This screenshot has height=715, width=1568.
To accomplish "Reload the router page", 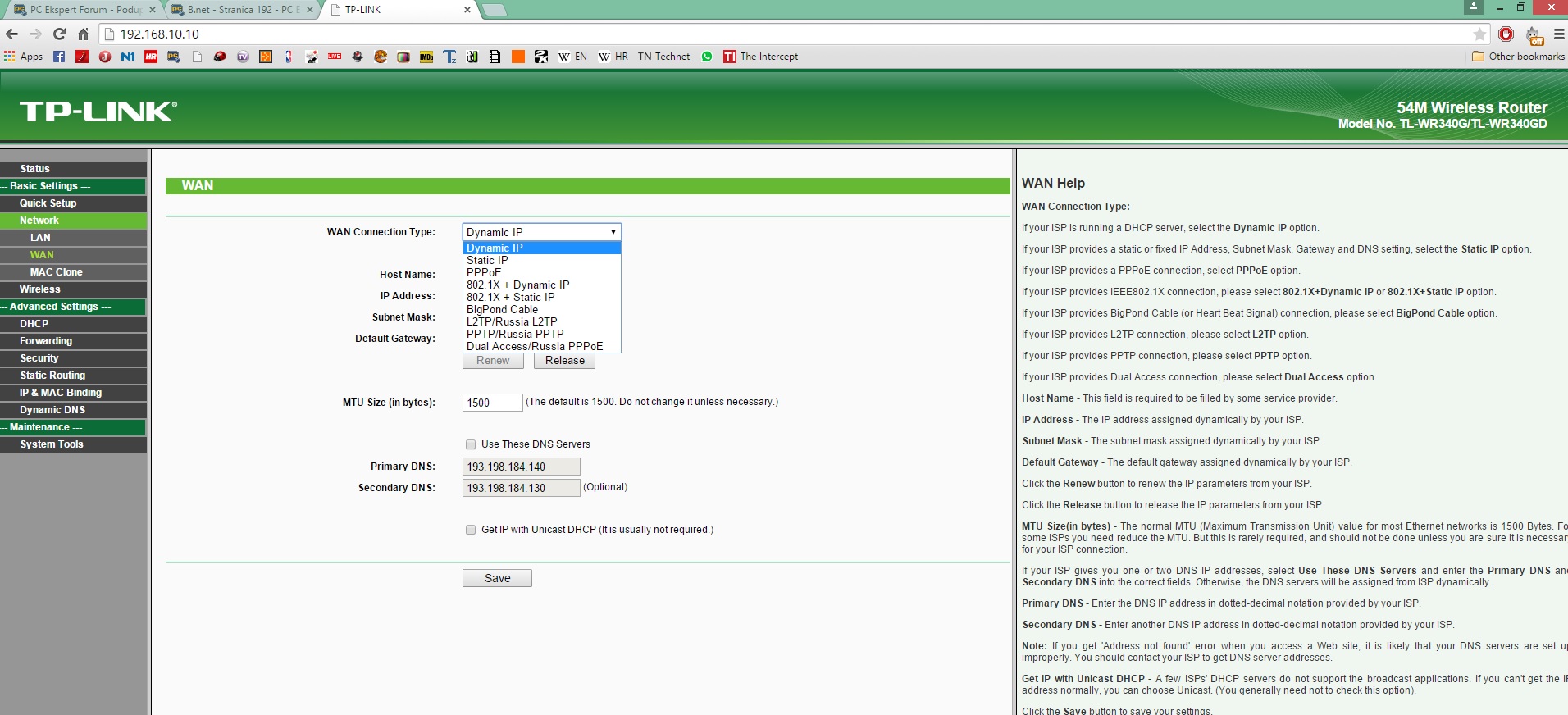I will pyautogui.click(x=59, y=34).
